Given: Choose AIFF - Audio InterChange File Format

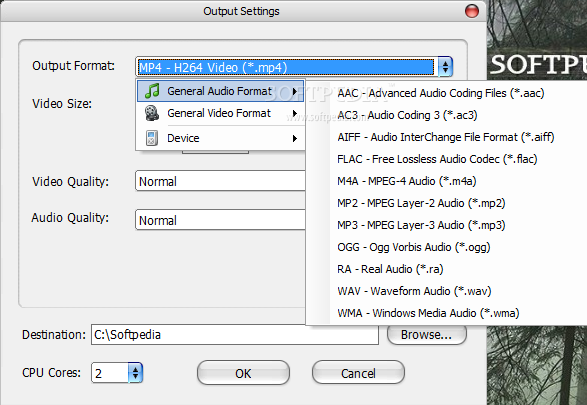Looking at the screenshot, I should coord(445,137).
